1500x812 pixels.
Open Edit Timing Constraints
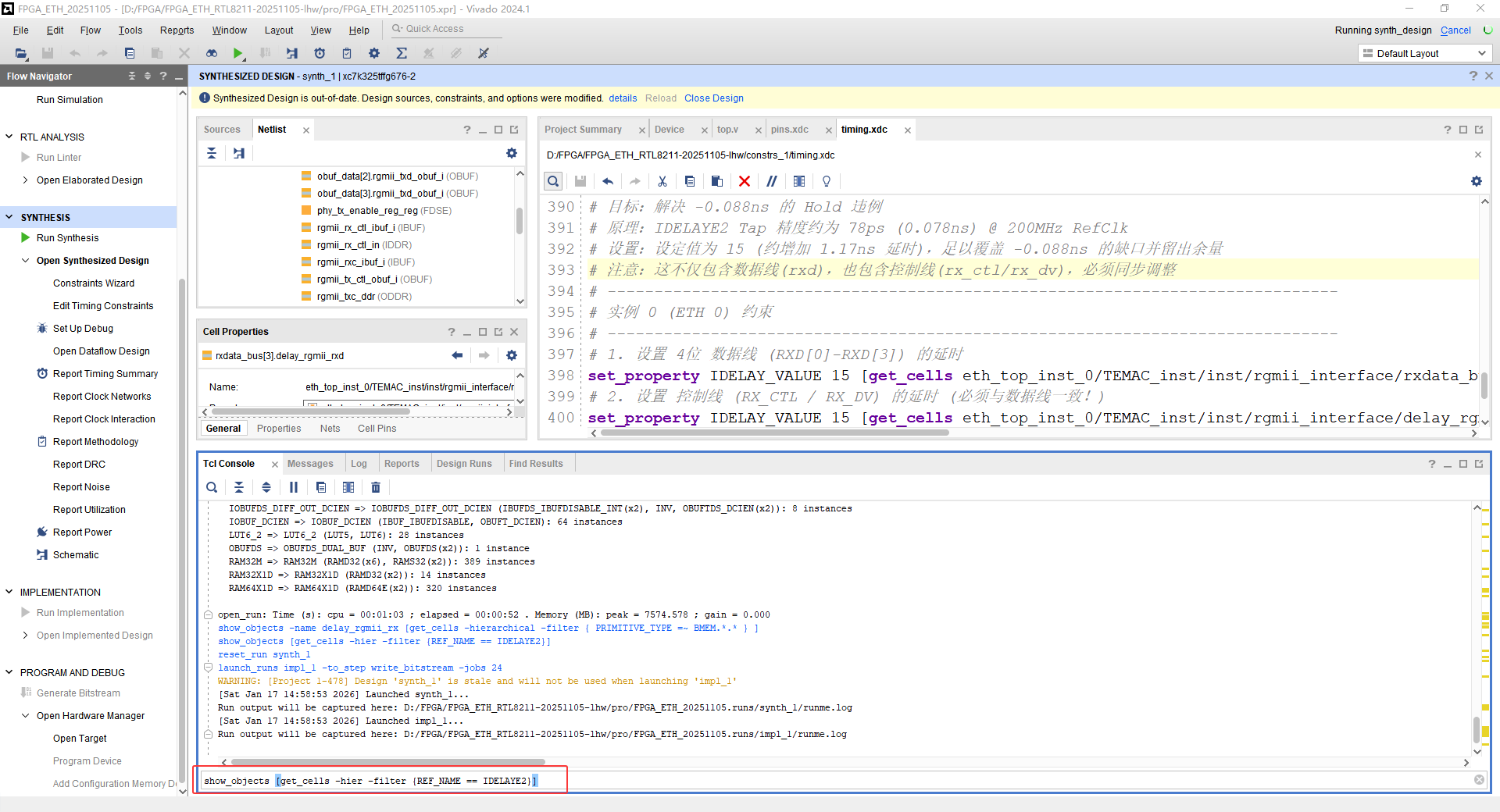(x=103, y=306)
